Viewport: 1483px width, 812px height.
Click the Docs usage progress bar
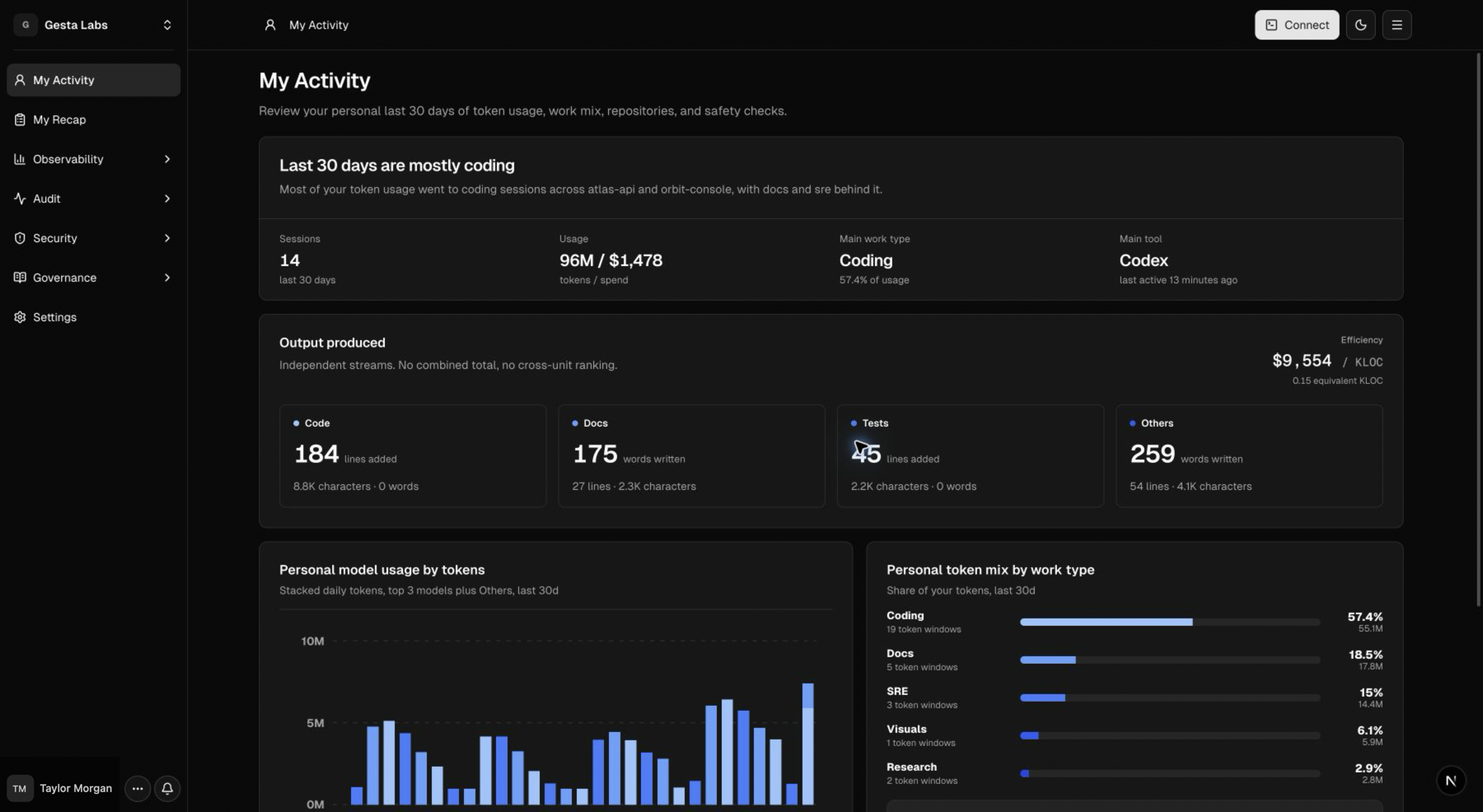click(1170, 660)
